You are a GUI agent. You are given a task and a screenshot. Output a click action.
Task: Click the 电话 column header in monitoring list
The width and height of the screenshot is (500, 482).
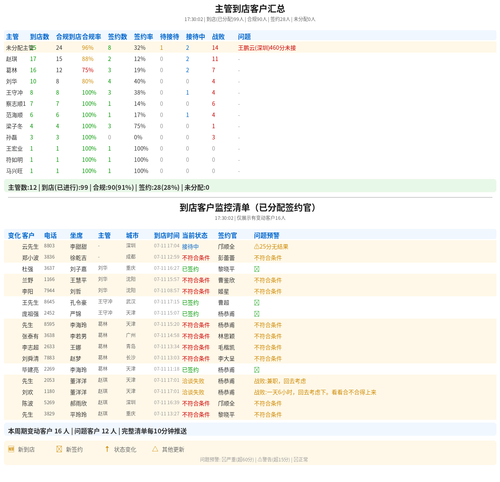50,236
